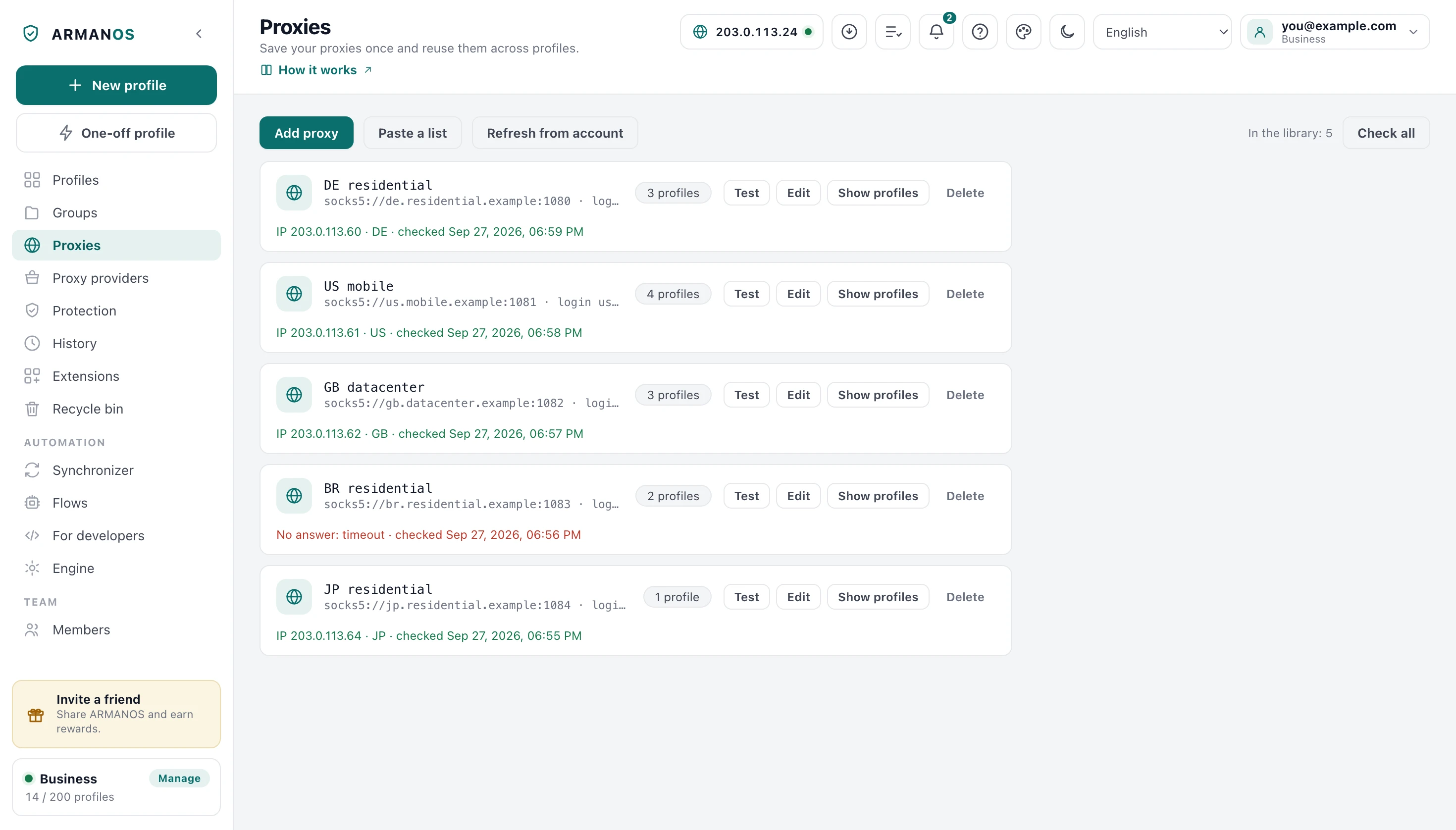Open the theme palette icon
Screen dimensions: 1456x830
1023,32
